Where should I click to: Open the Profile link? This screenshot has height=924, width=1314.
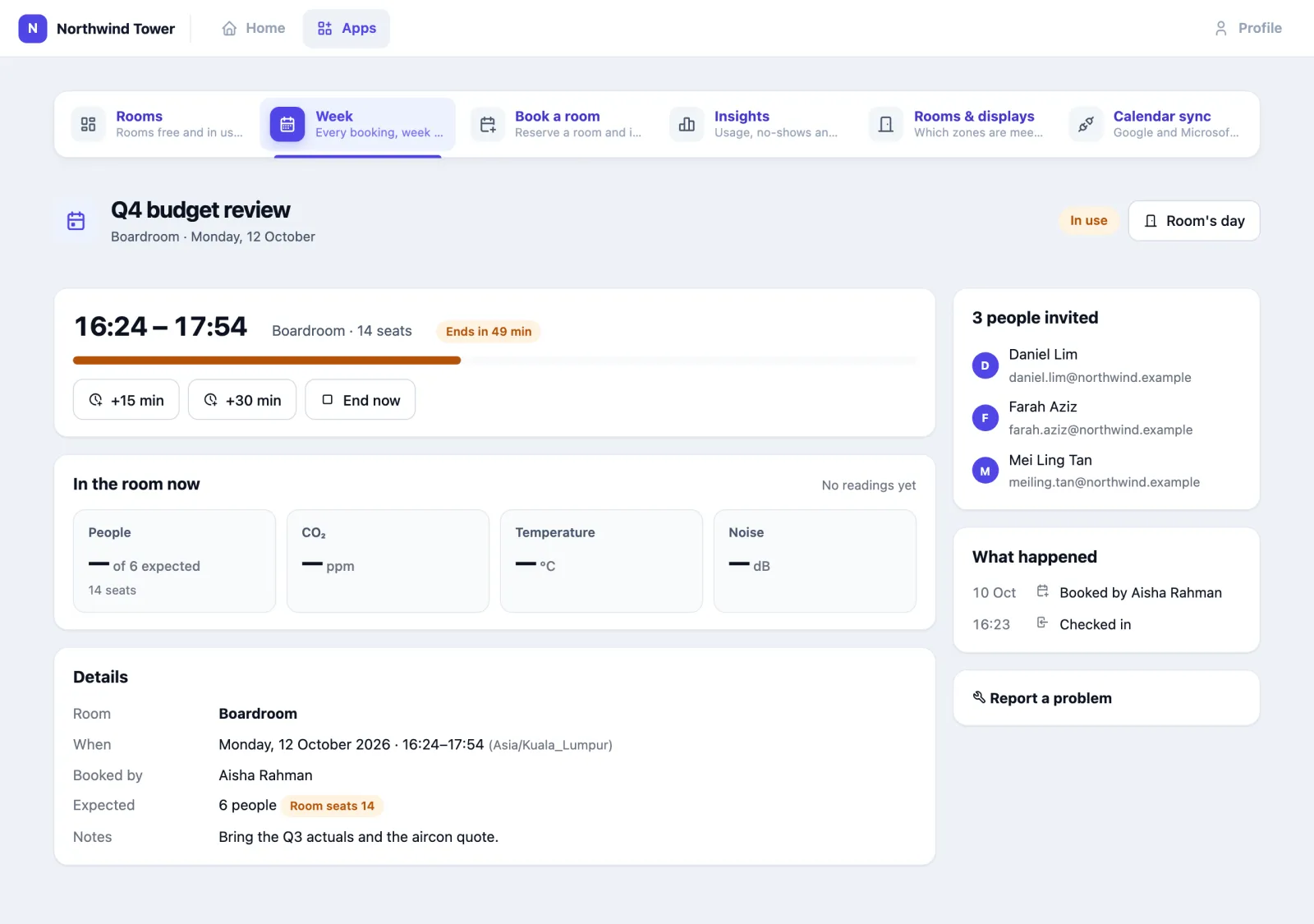click(1247, 29)
